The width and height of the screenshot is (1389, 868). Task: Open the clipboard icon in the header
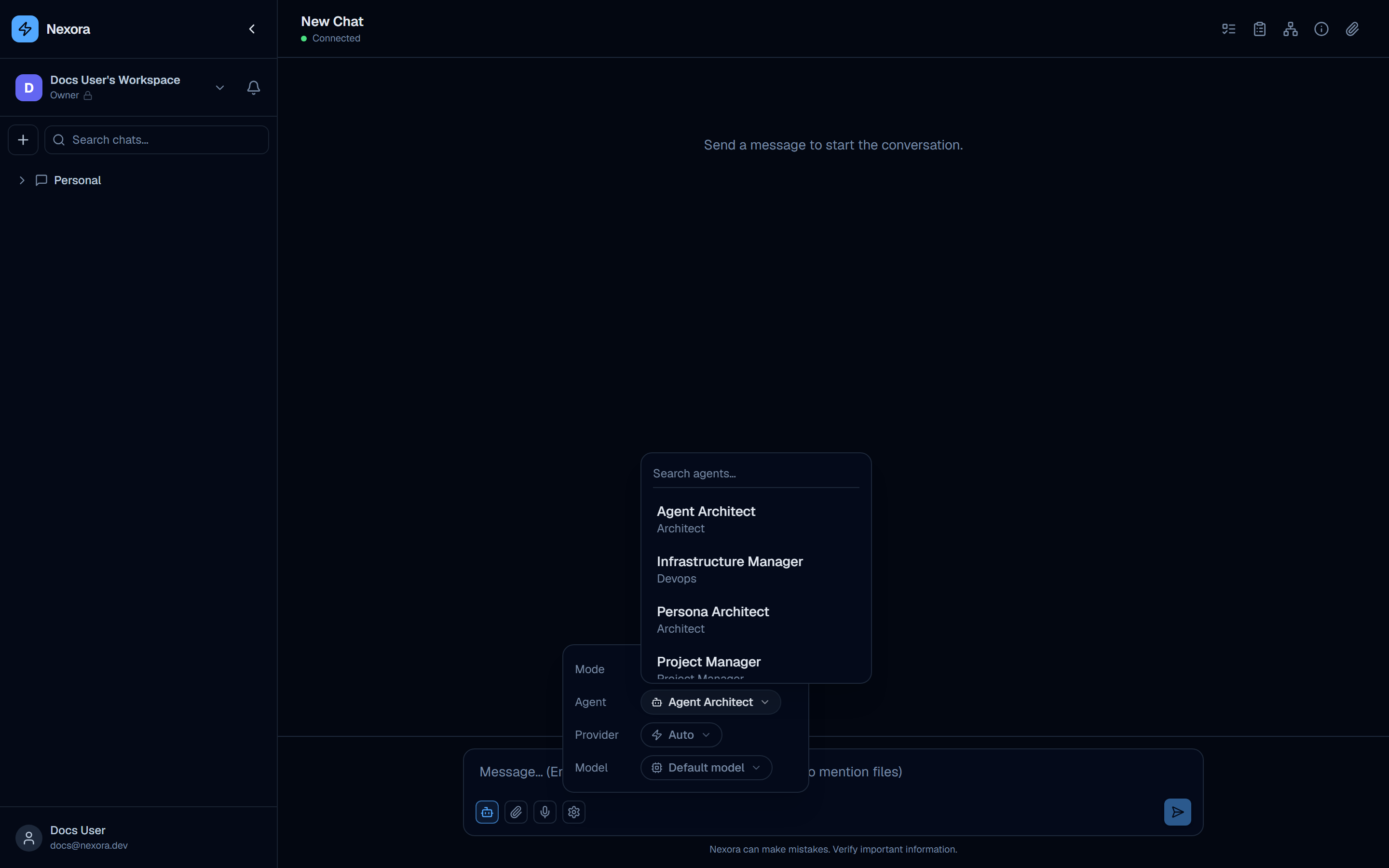(1259, 29)
